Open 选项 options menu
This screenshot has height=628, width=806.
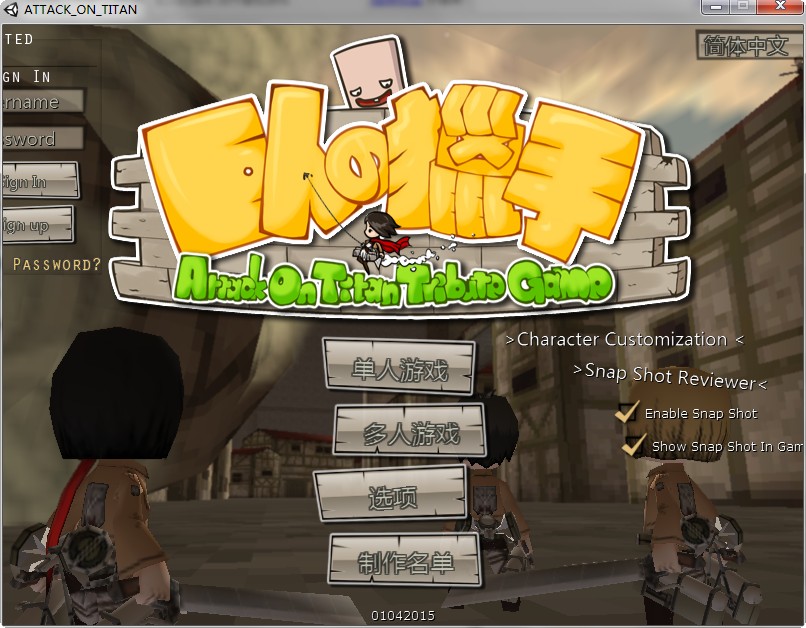pos(392,497)
